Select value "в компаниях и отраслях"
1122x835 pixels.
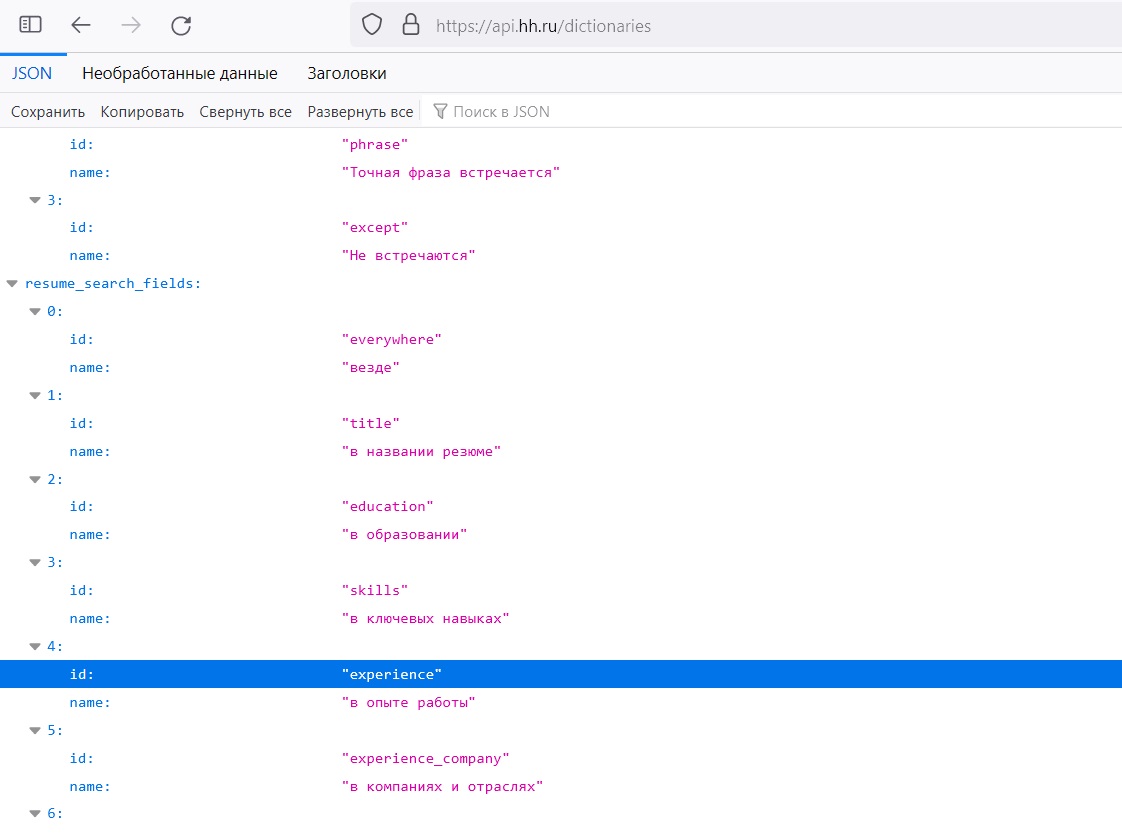[x=442, y=786]
